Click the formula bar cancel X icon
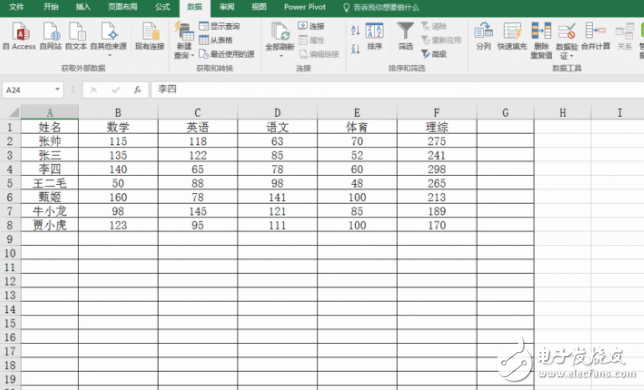 (94, 89)
